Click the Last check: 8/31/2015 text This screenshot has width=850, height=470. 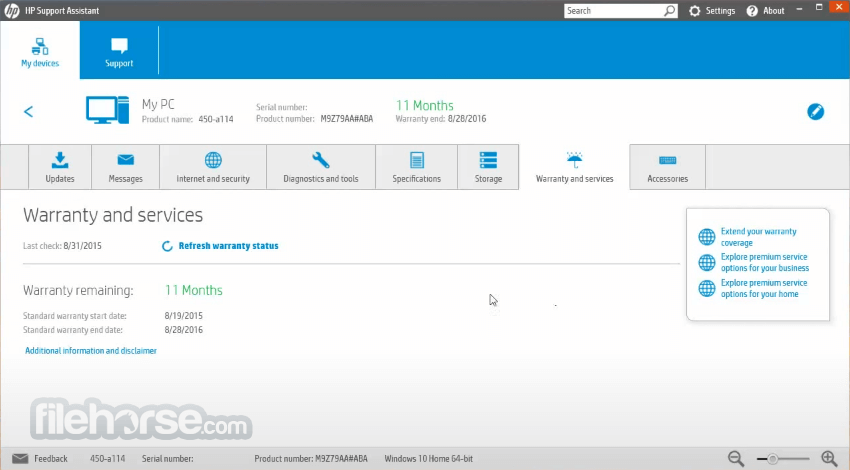(x=62, y=246)
